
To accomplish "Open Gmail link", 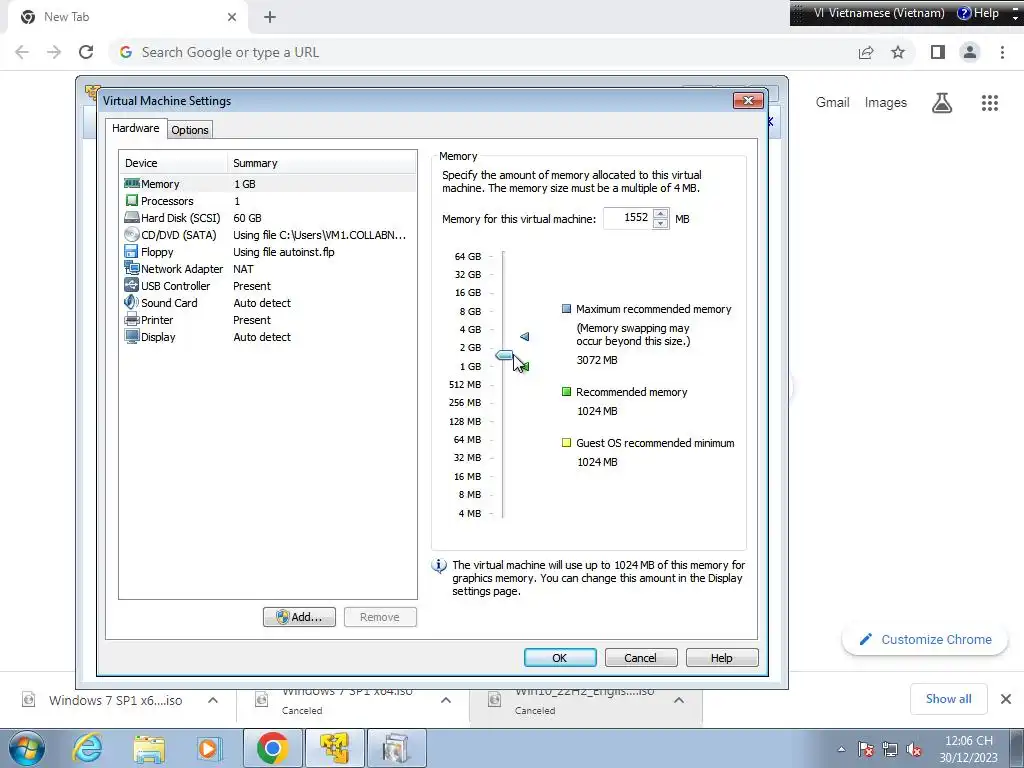I will [x=832, y=103].
